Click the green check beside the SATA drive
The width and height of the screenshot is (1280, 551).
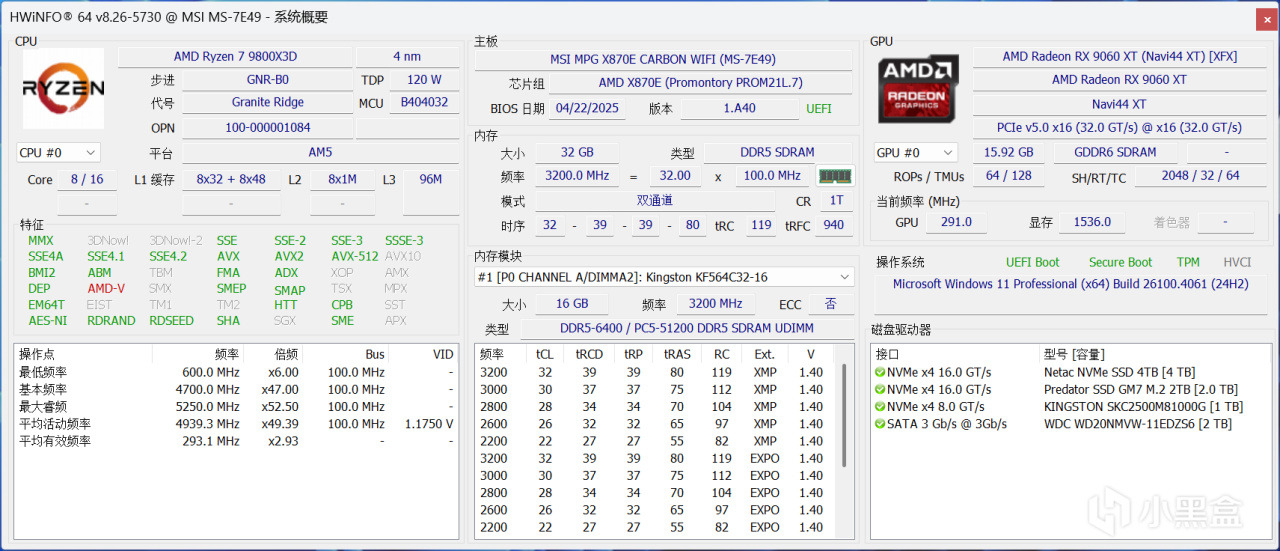click(880, 423)
